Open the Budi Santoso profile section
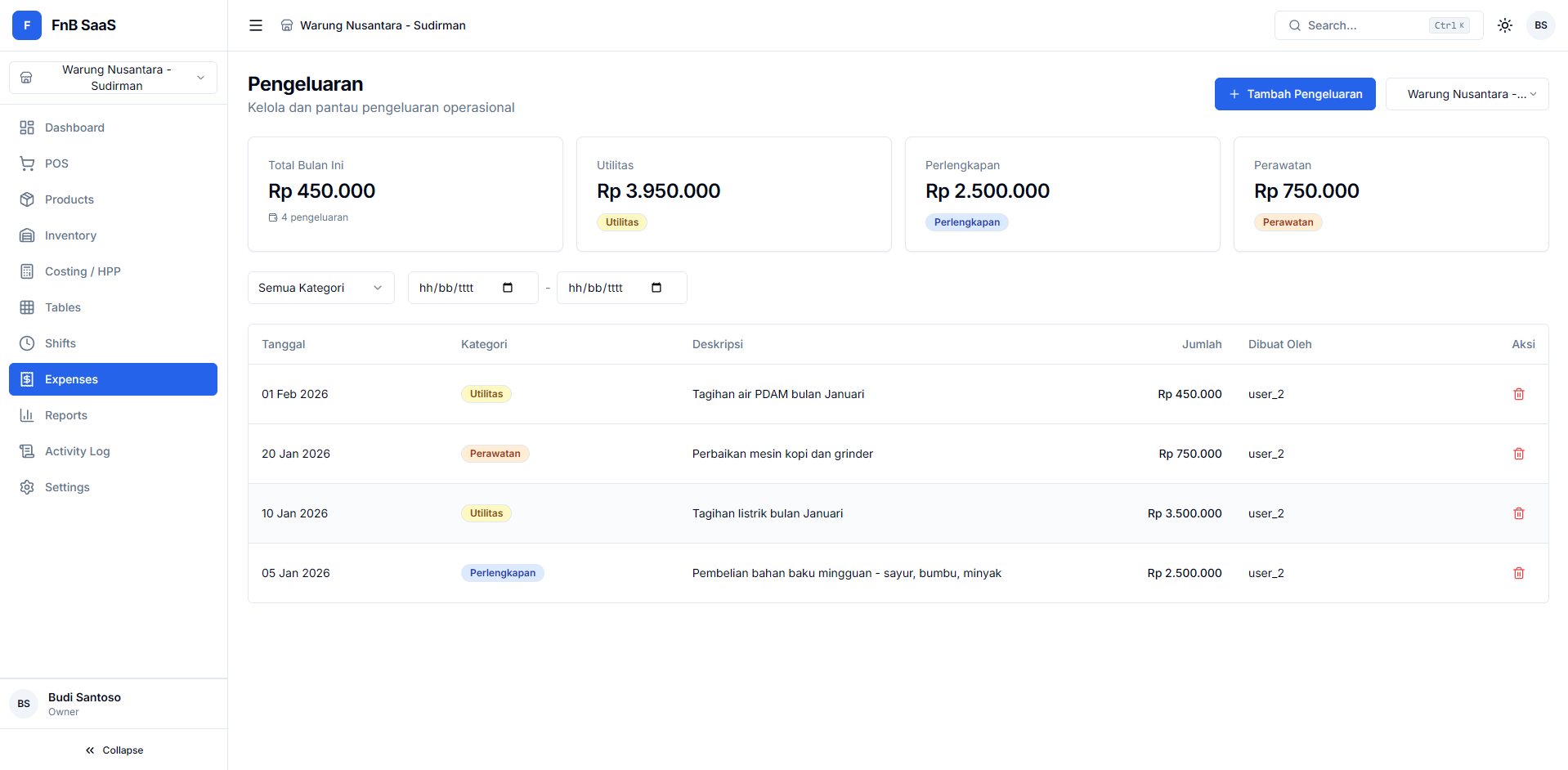1568x770 pixels. pyautogui.click(x=84, y=704)
